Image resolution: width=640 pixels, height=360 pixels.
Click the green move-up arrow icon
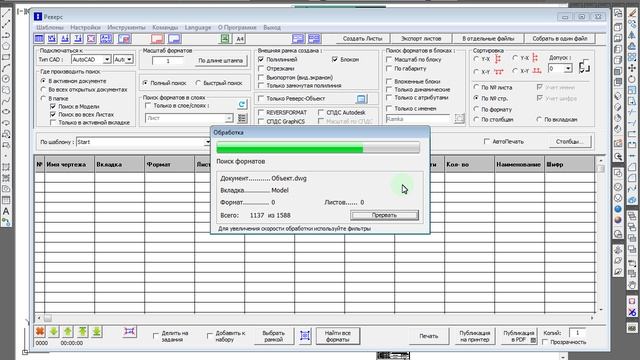pos(68,332)
